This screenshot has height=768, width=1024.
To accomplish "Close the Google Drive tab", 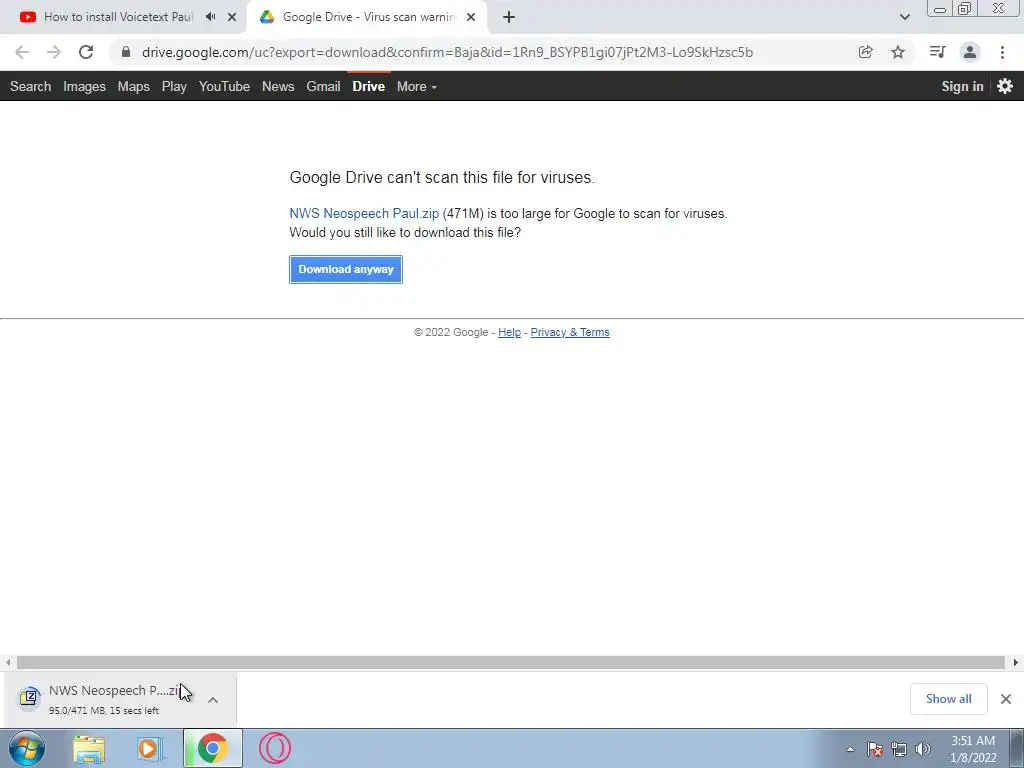I will coord(471,17).
